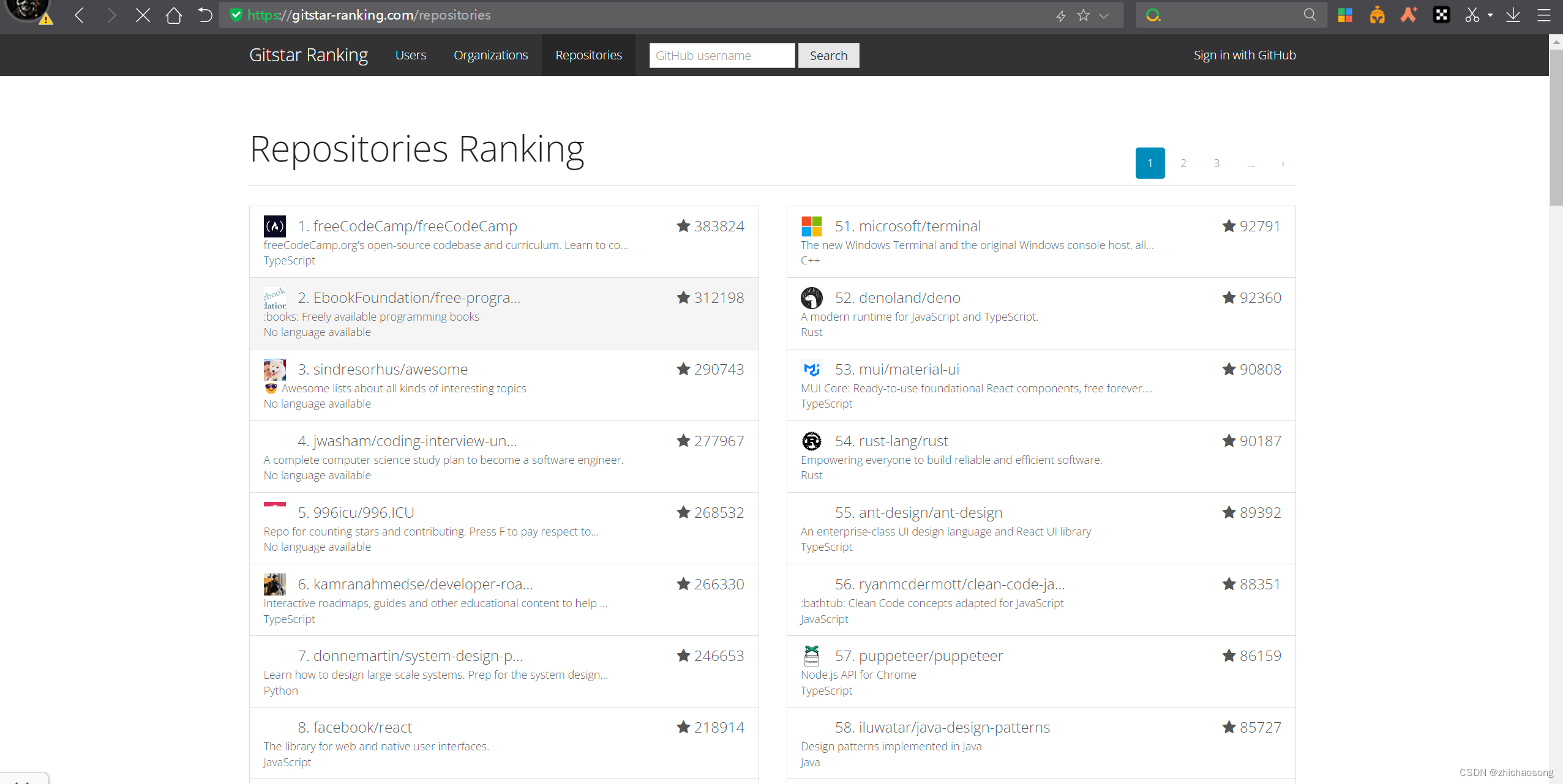Click the browser home icon
This screenshot has height=784, width=1563.
tap(174, 15)
